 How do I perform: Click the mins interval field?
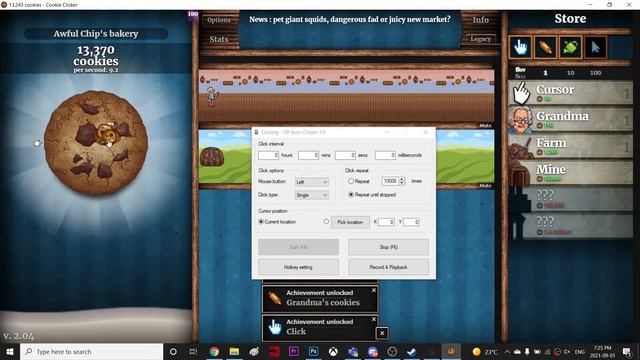308,155
